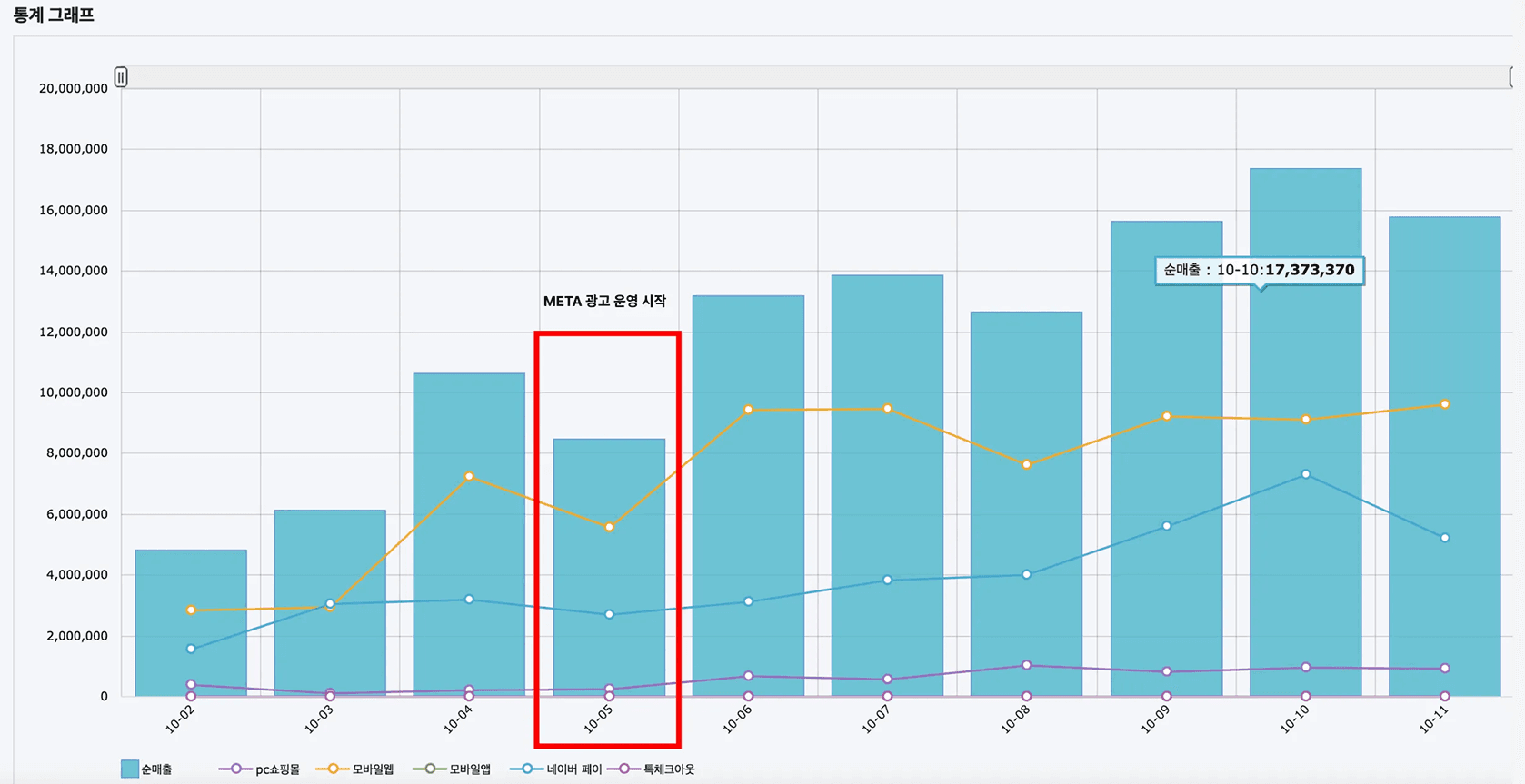The width and height of the screenshot is (1525, 784).
Task: Toggle the 순매출 legend series
Action: [146, 769]
